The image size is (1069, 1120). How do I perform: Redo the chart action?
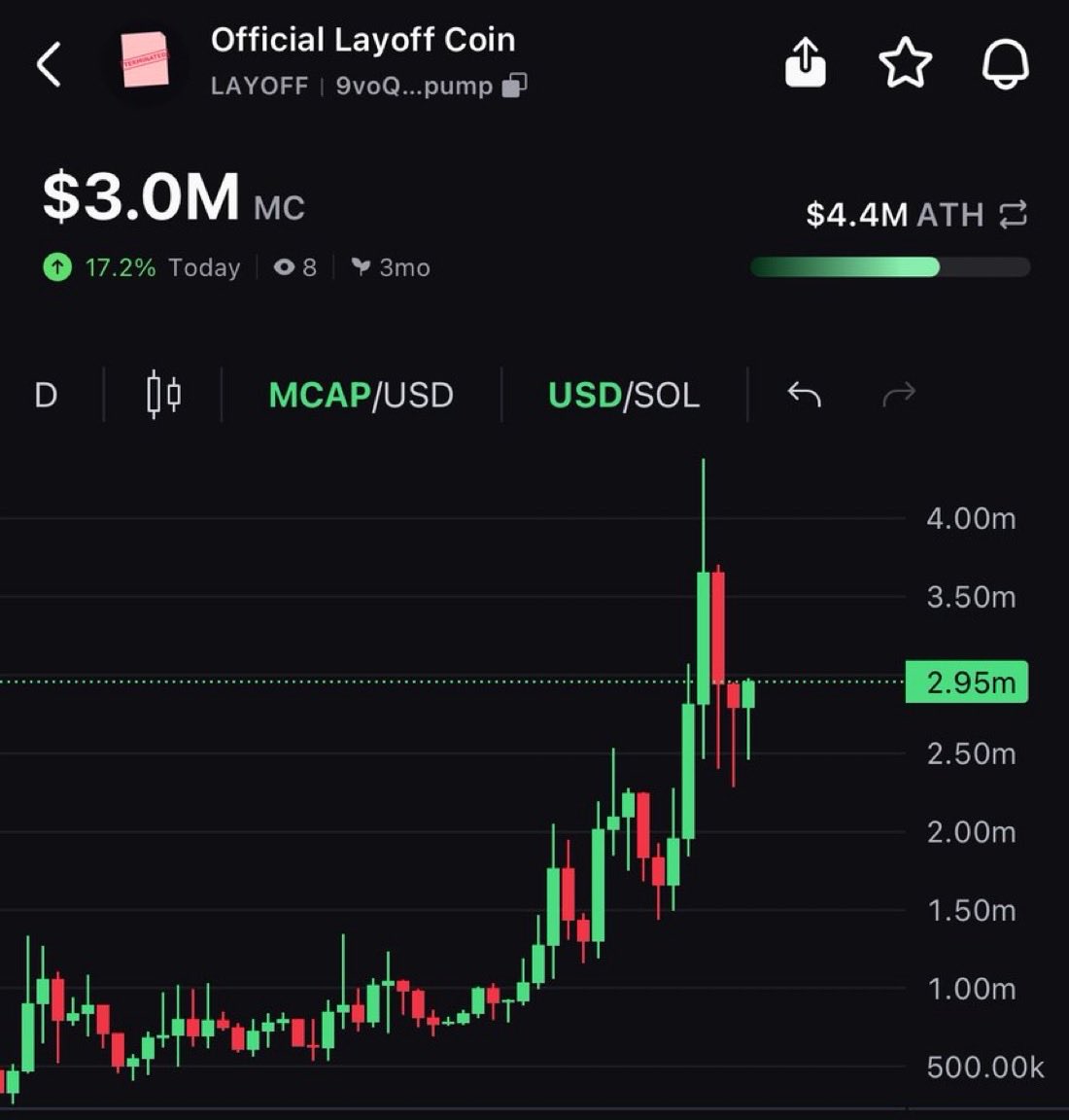[899, 395]
